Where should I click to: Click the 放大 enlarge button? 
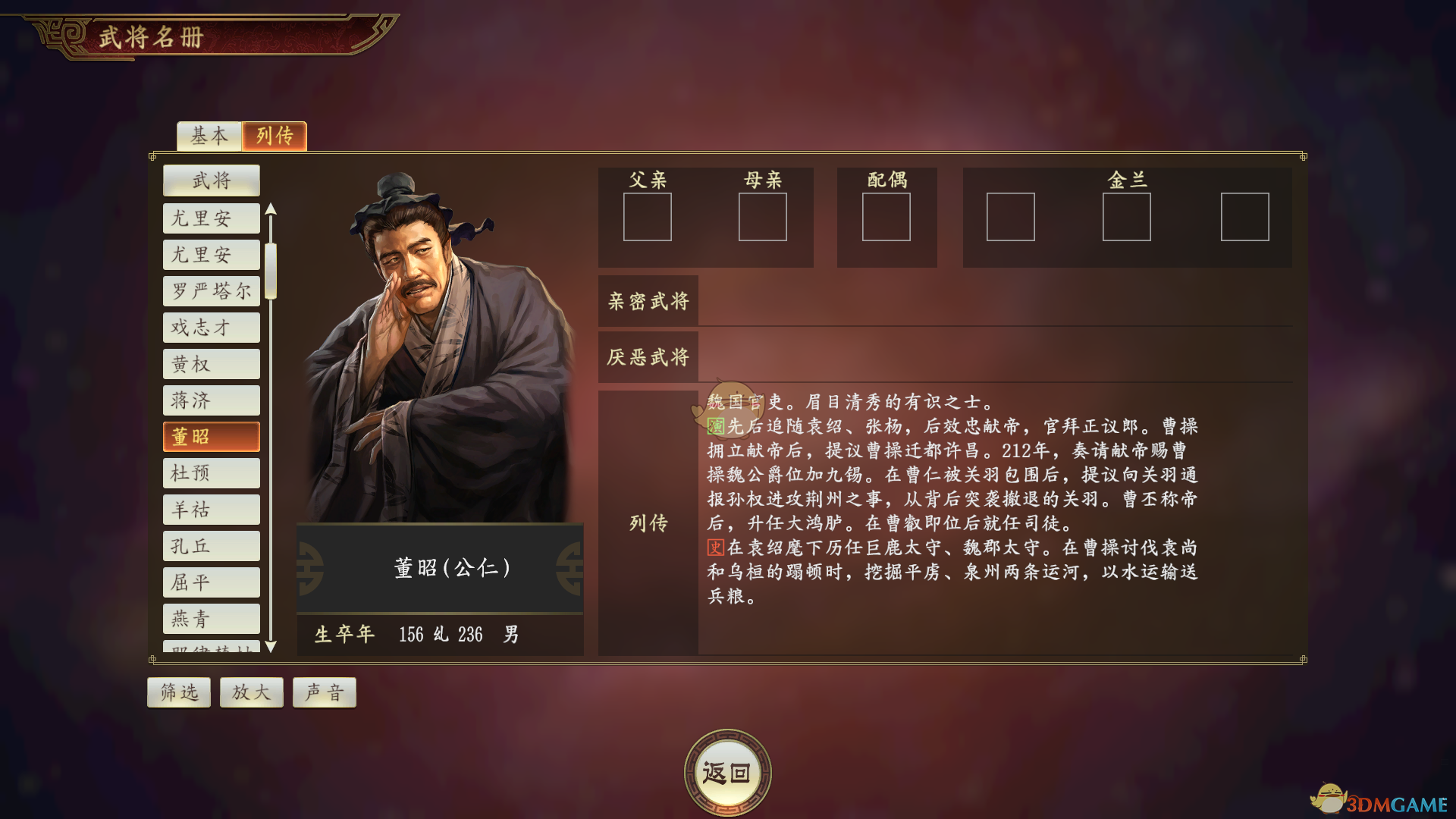252,692
